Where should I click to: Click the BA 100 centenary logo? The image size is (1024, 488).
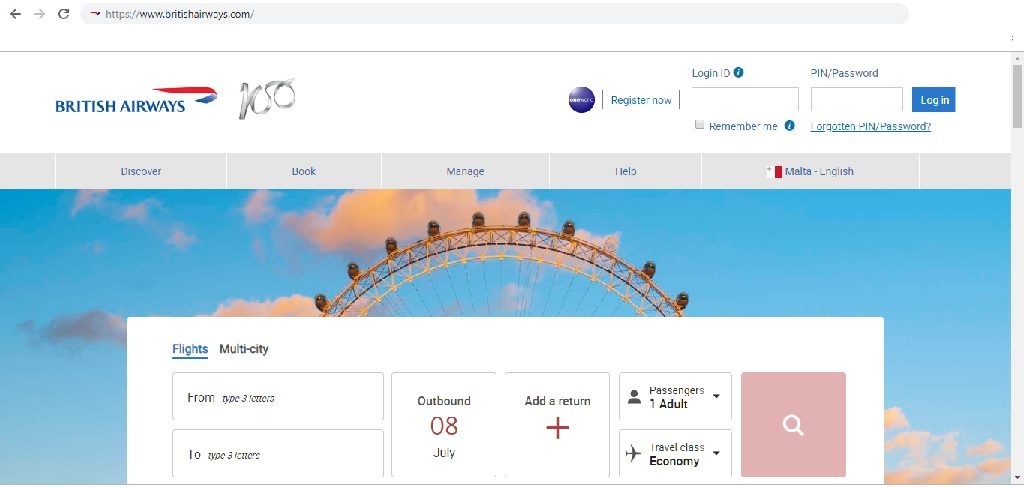click(266, 99)
